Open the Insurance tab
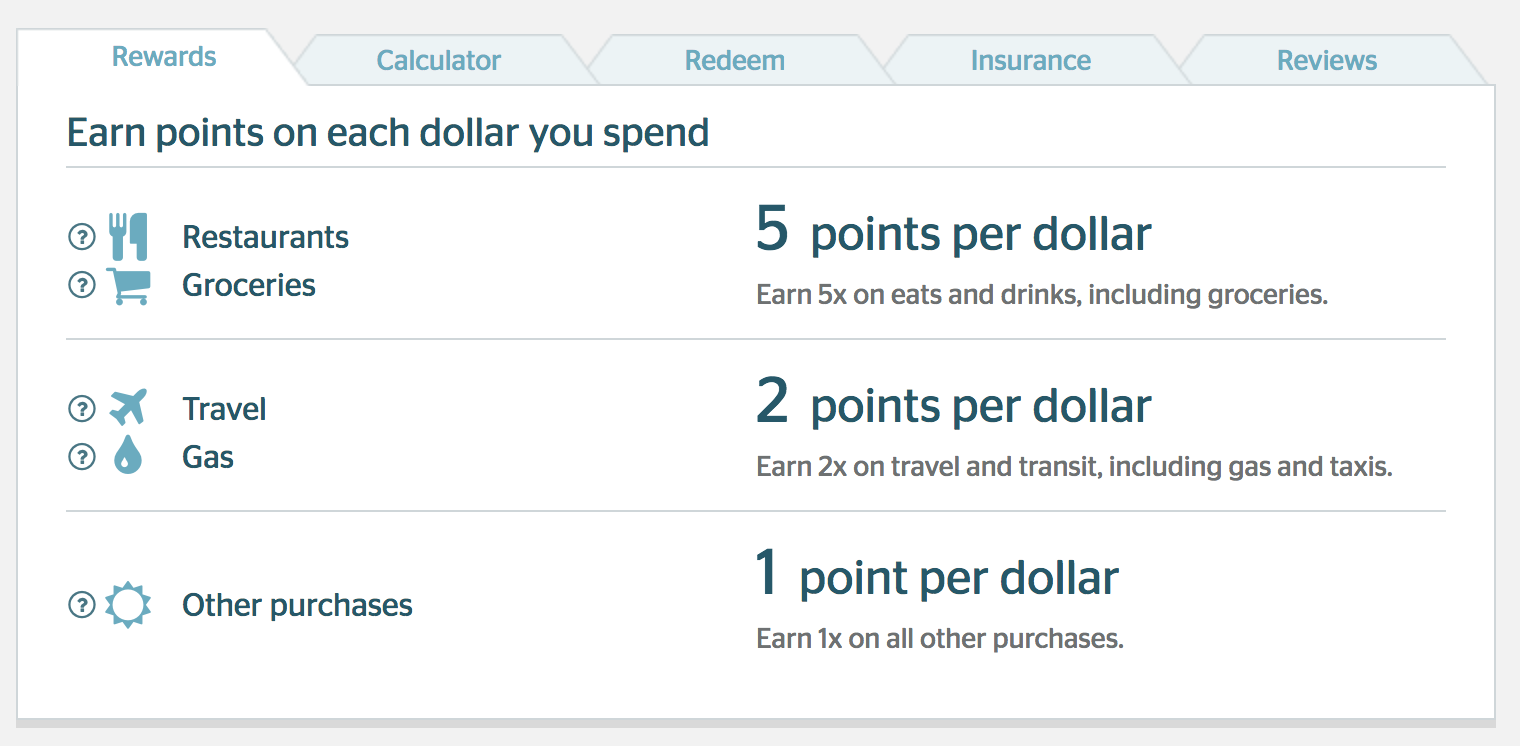This screenshot has width=1520, height=746. [x=1030, y=60]
